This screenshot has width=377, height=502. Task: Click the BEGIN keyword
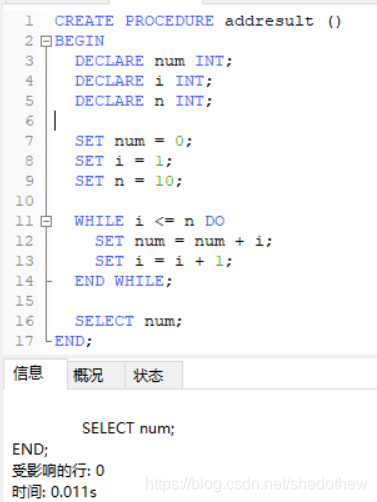[x=79, y=41]
